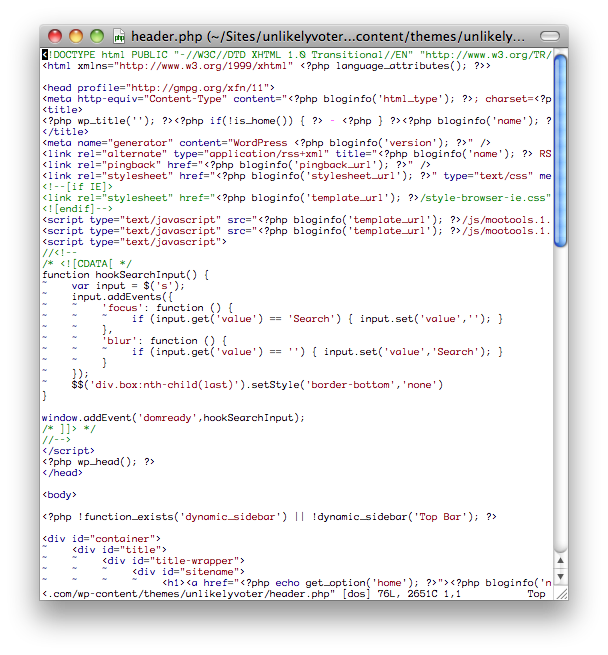Click the closing "</head>" tag

(x=62, y=473)
